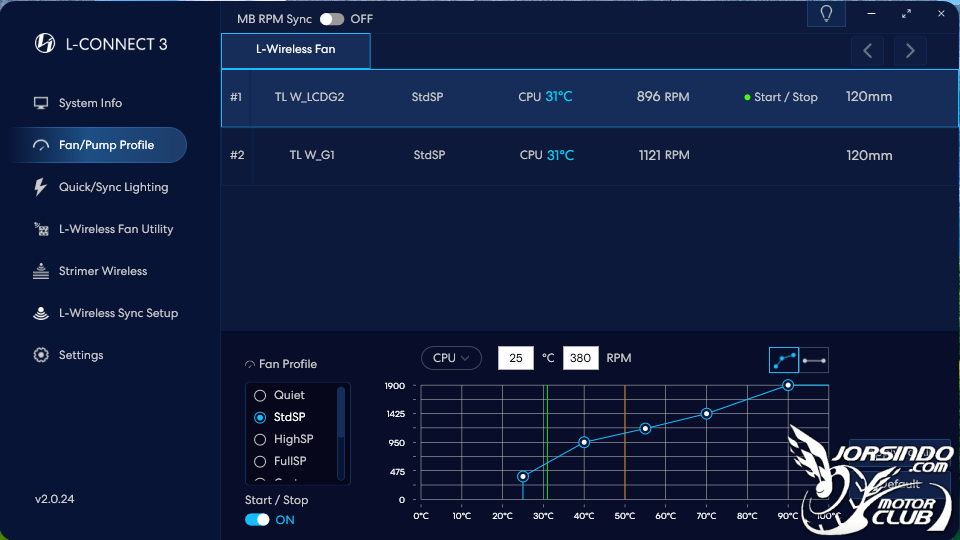
Task: Click the L-CONNECT 3 logo icon
Action: pyautogui.click(x=45, y=43)
